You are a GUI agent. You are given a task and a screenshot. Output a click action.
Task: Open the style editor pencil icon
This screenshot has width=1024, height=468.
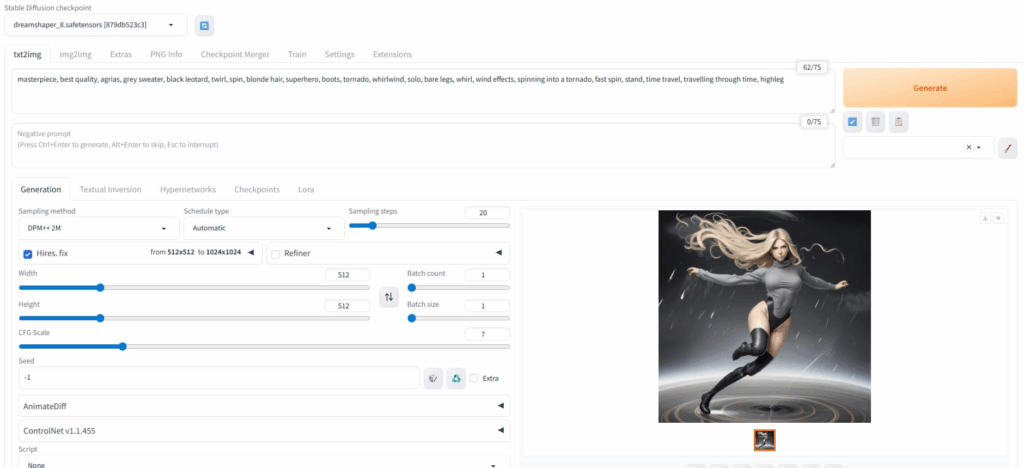click(1008, 148)
